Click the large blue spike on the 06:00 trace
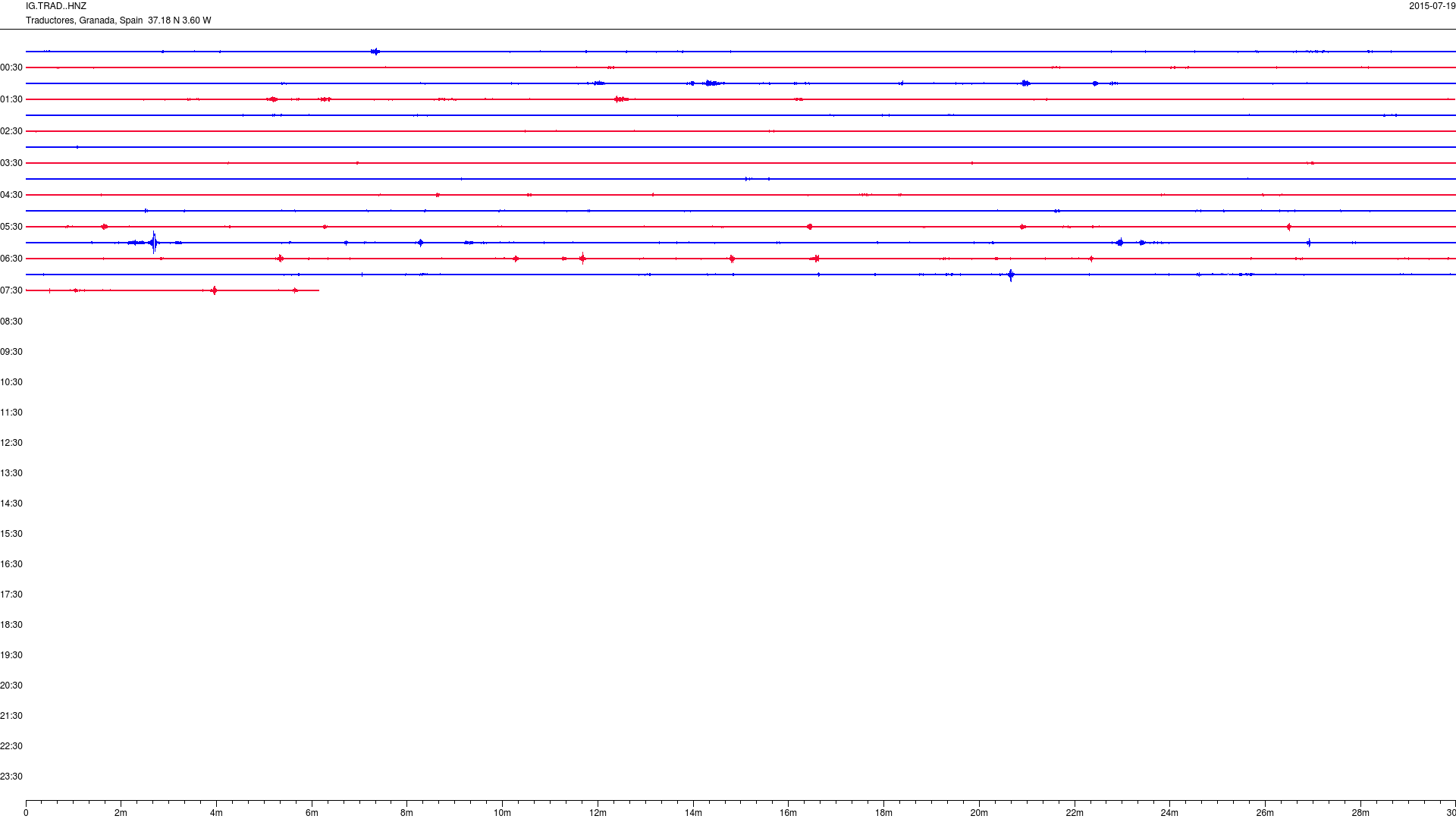This screenshot has width=1456, height=819. click(x=154, y=243)
